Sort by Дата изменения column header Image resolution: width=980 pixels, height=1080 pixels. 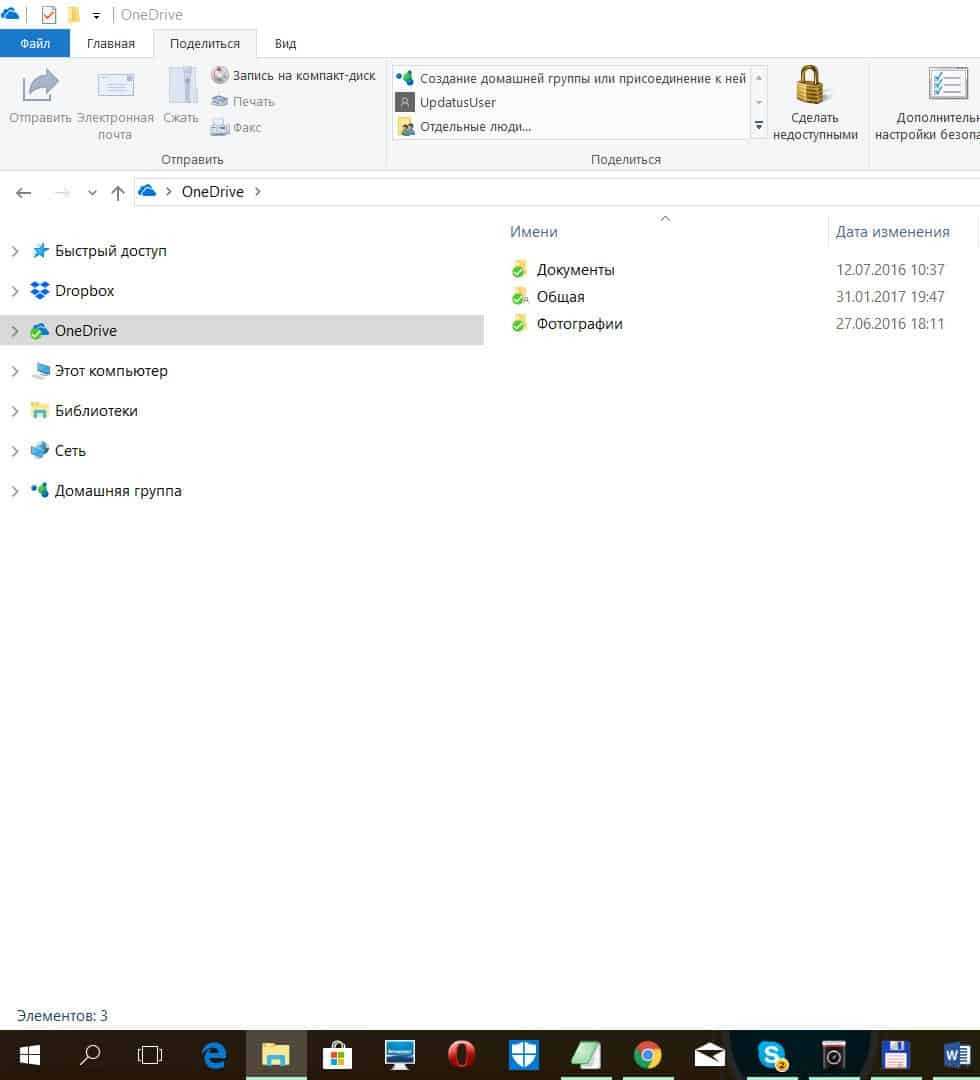click(x=893, y=232)
